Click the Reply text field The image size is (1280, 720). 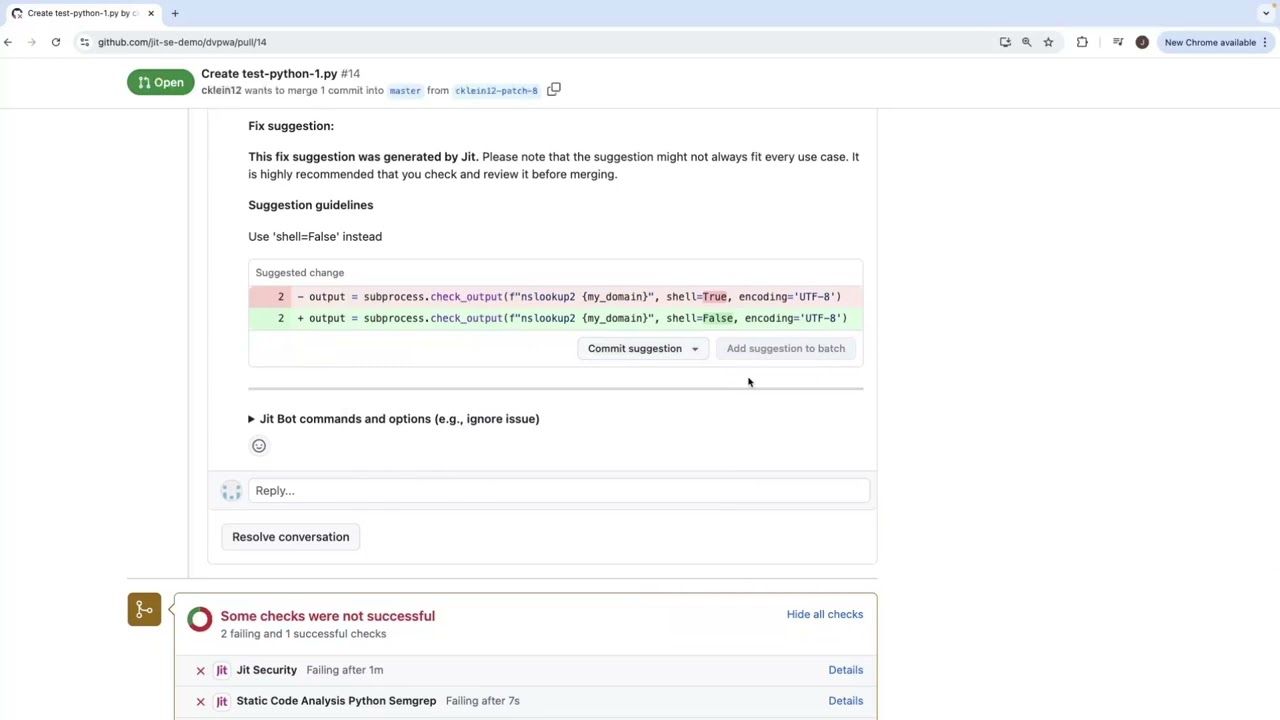(x=559, y=491)
